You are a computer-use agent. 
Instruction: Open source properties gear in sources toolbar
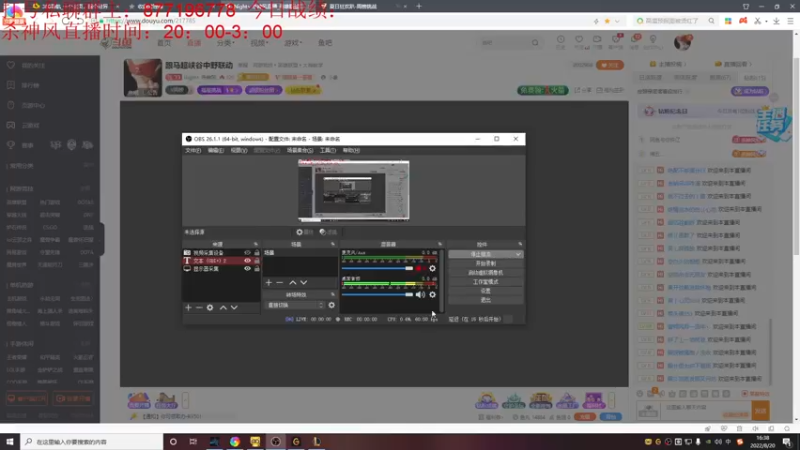210,308
